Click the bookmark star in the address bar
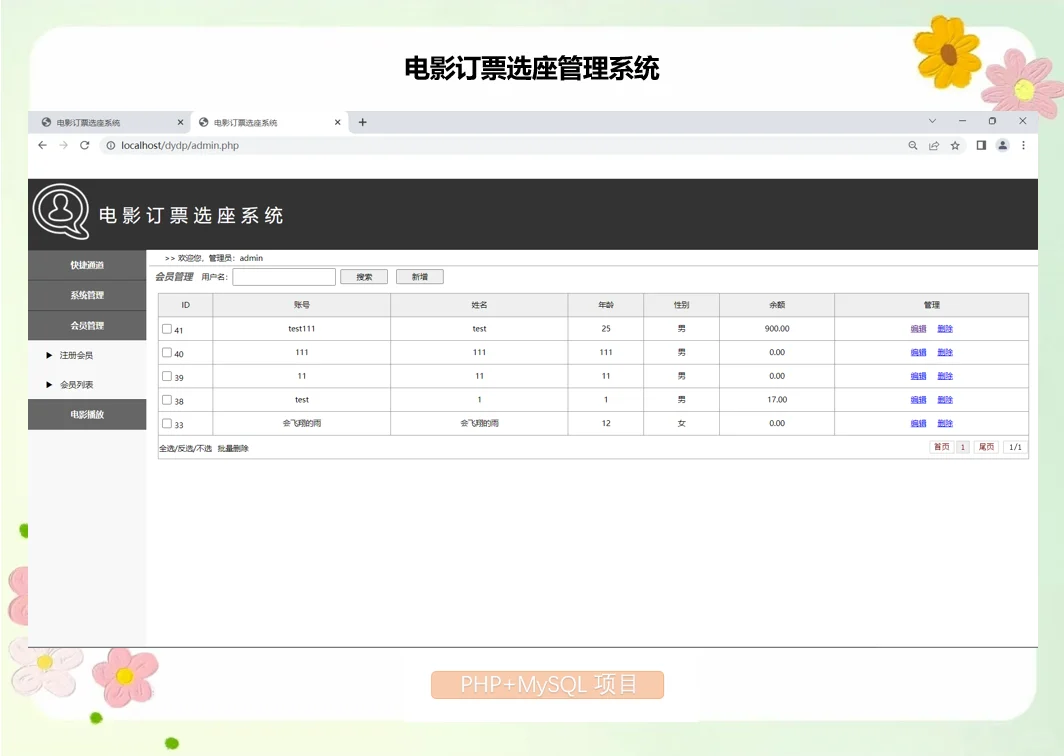The image size is (1064, 756). tap(954, 145)
